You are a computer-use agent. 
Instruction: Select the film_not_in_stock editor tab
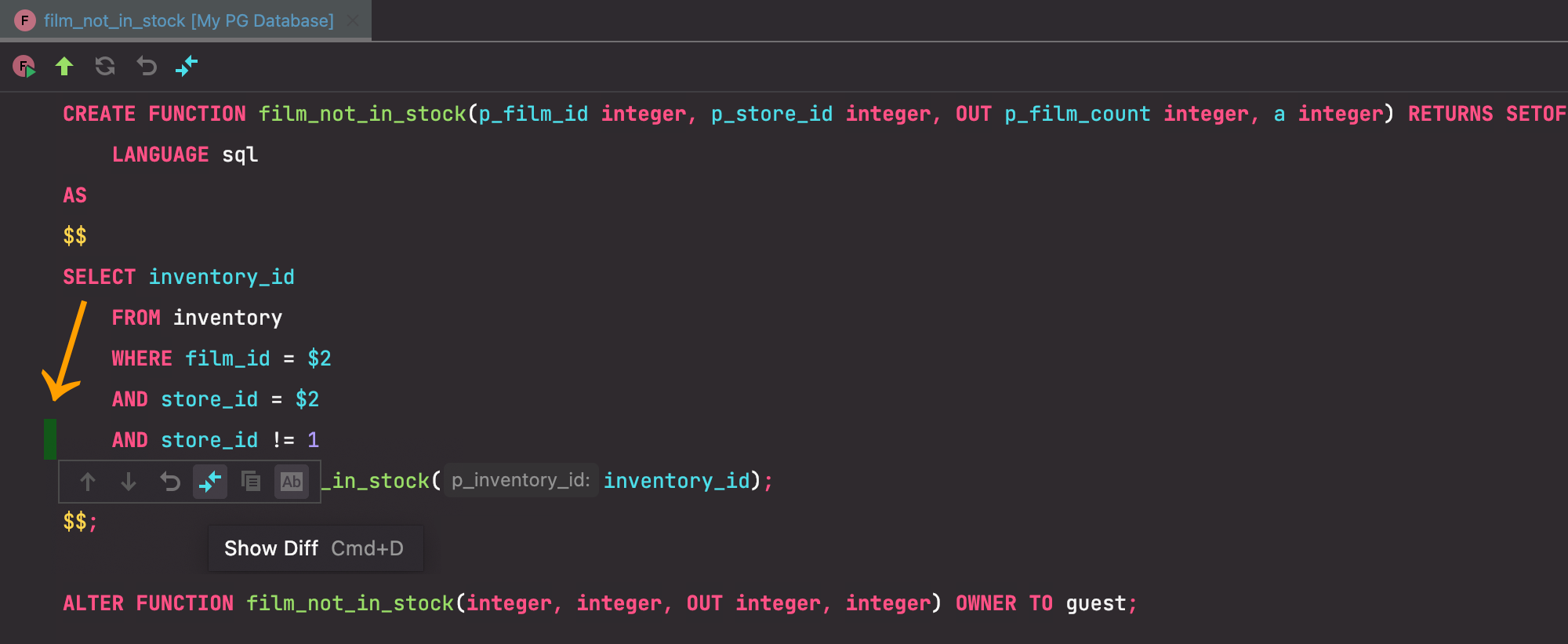[188, 21]
